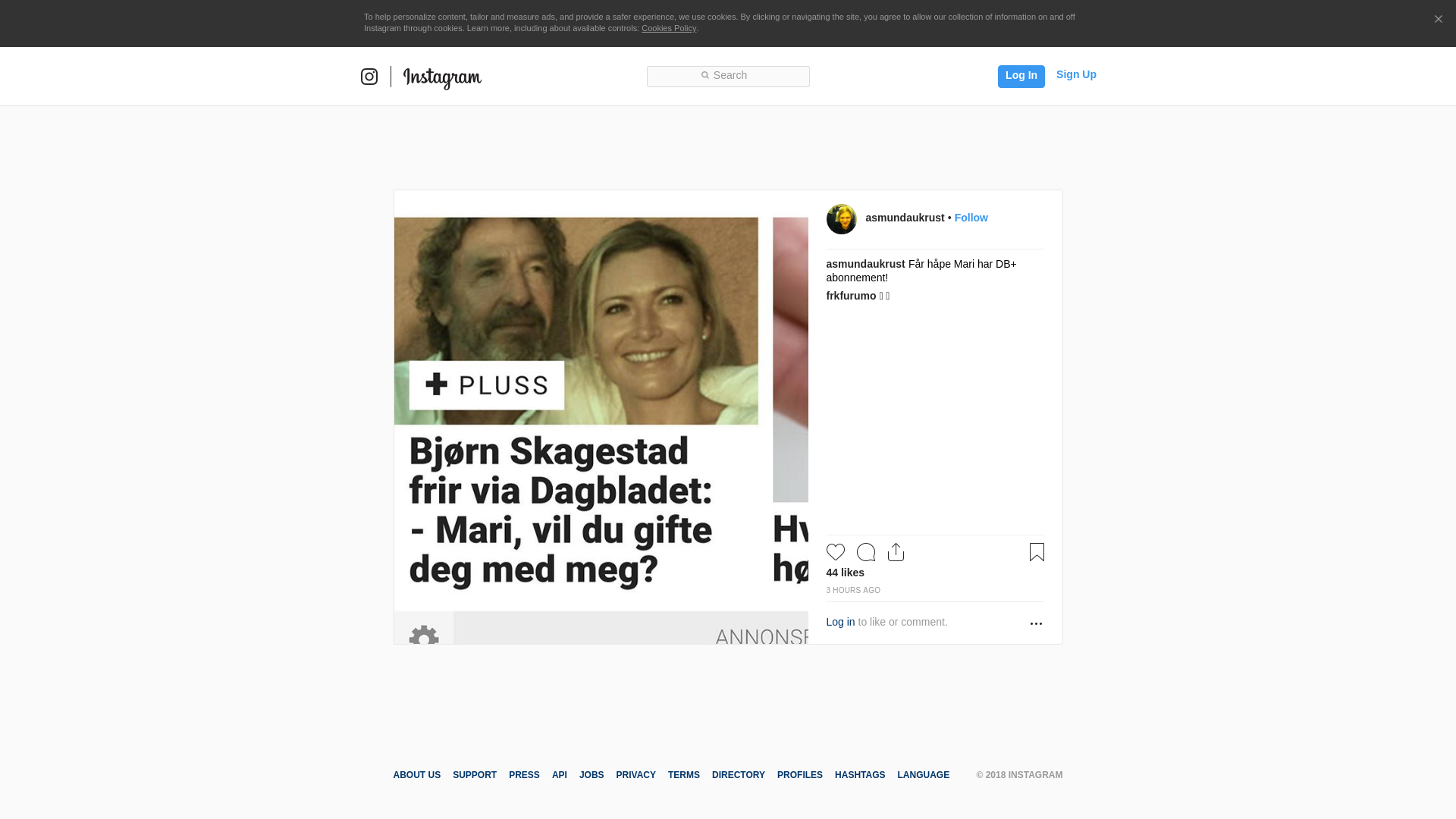Open asmundaukrust username in header

tap(905, 218)
